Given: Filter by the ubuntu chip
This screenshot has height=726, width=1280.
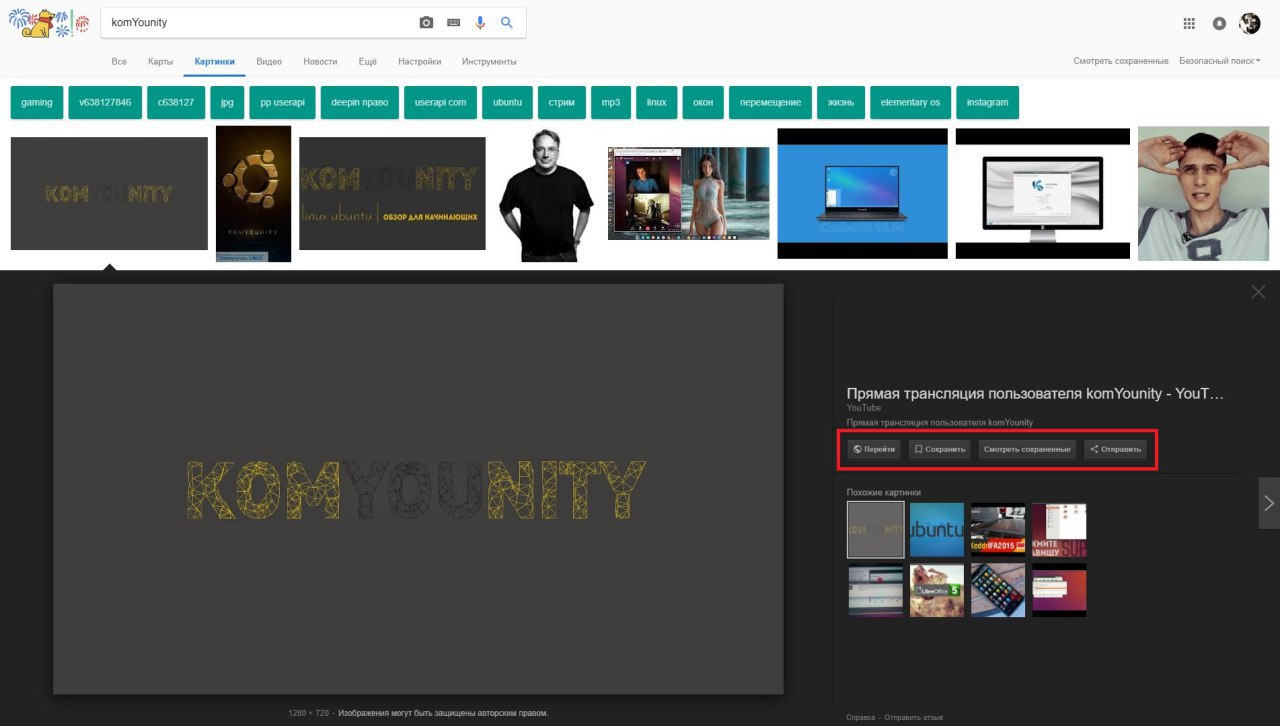Looking at the screenshot, I should point(508,102).
